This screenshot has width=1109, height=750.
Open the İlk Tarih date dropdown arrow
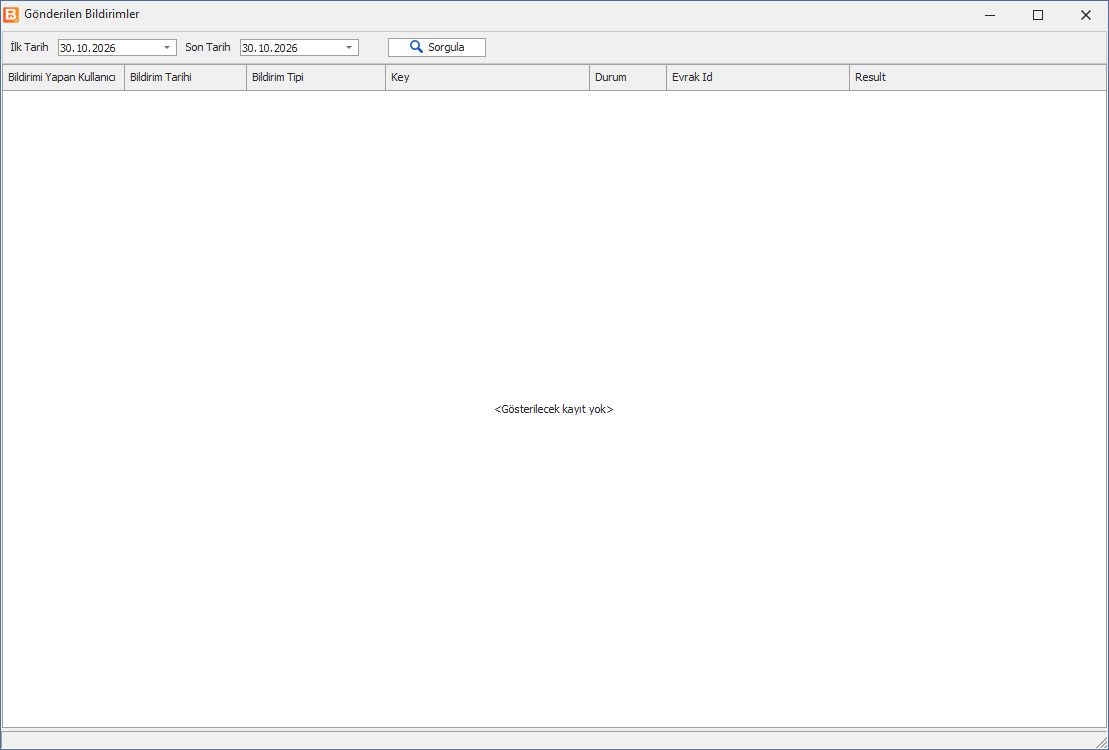(x=167, y=47)
